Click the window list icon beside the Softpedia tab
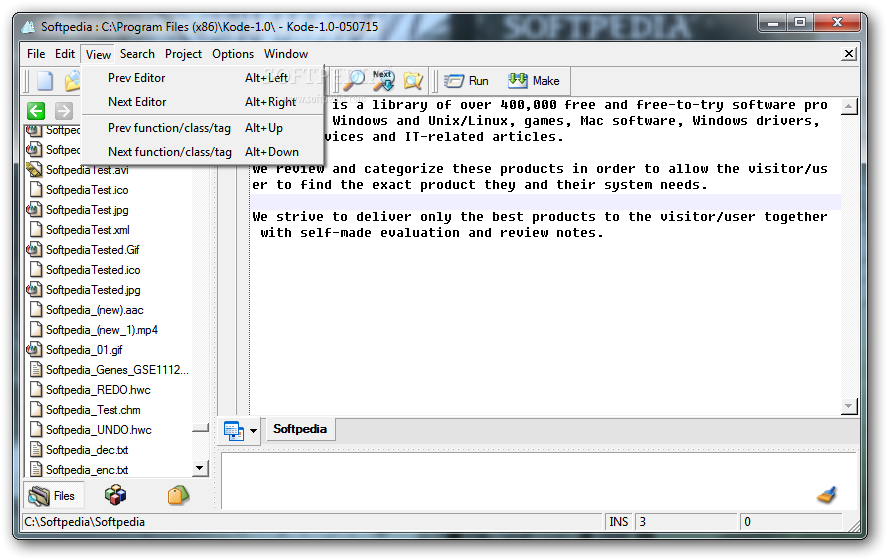Screen dimensions: 888x560 coord(234,430)
